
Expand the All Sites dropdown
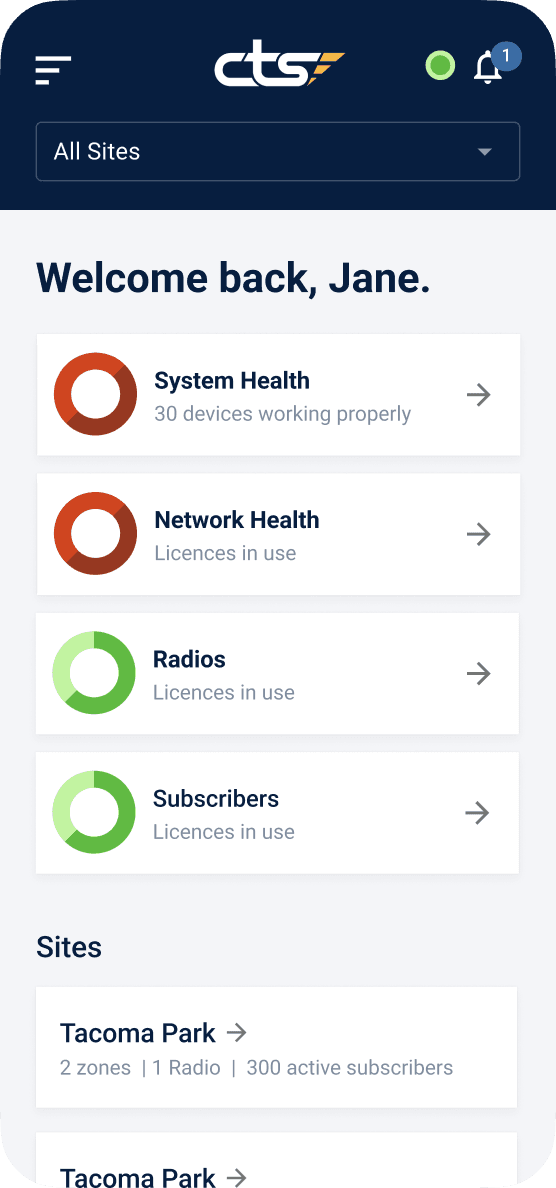(278, 152)
